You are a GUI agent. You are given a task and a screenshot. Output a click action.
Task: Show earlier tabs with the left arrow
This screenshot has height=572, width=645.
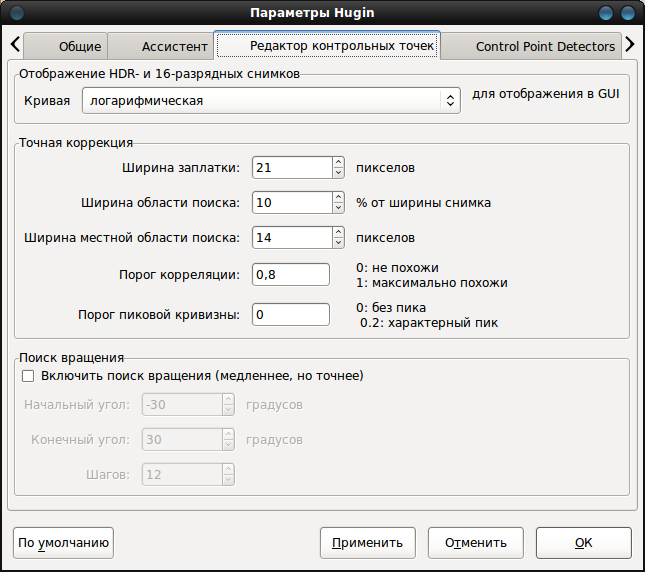point(15,44)
